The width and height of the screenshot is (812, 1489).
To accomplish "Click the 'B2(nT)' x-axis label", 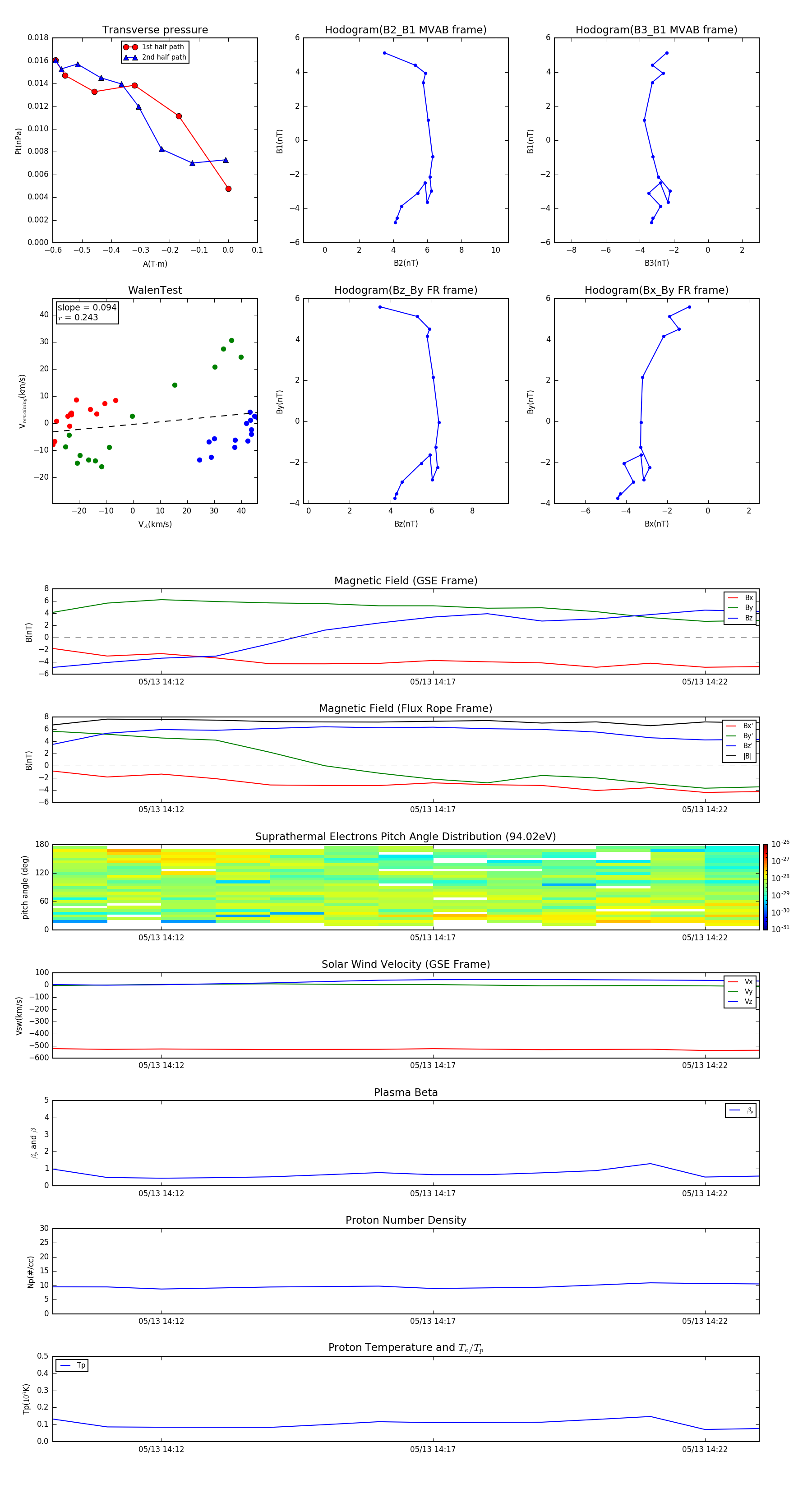I will (406, 263).
